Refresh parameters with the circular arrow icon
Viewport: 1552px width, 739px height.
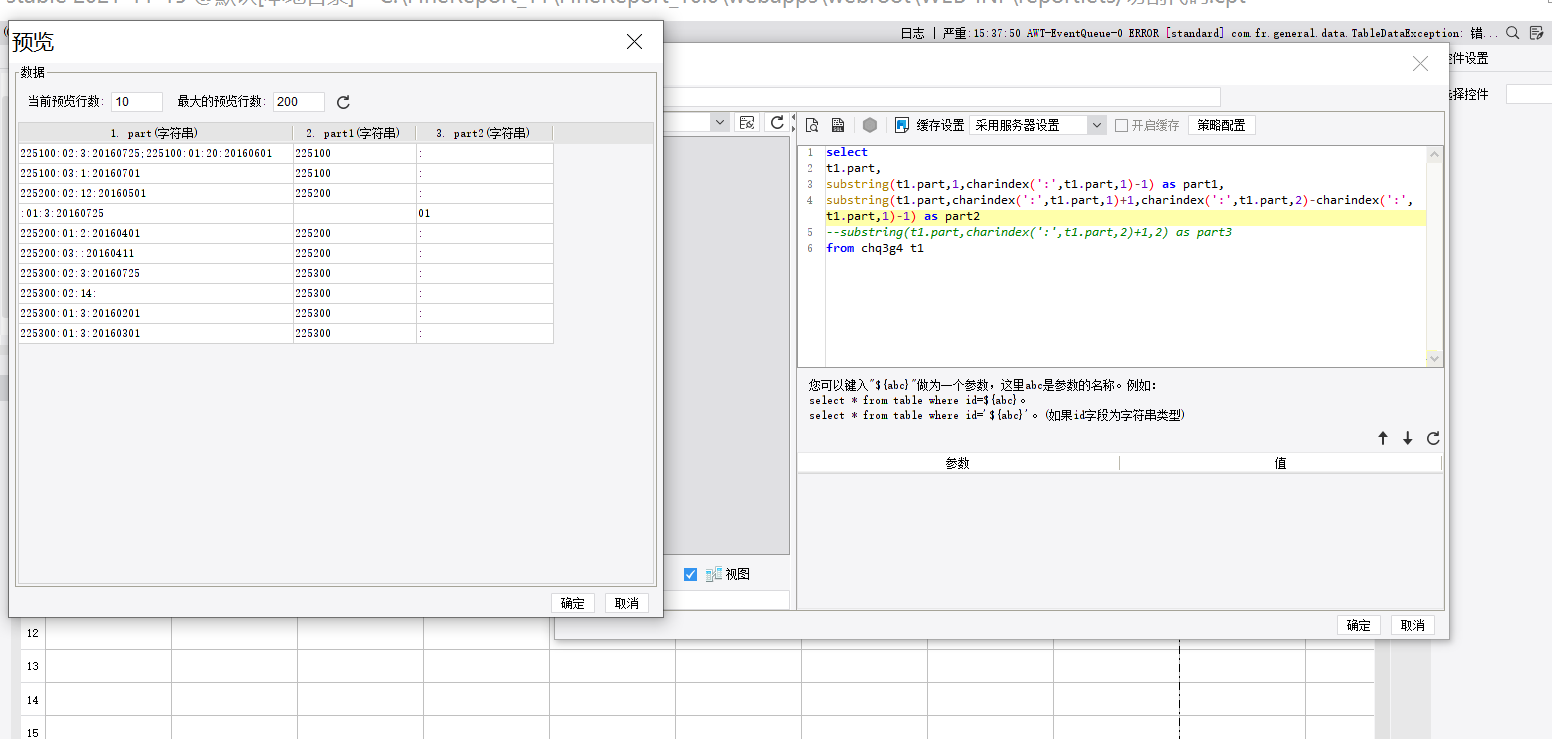(x=1433, y=438)
